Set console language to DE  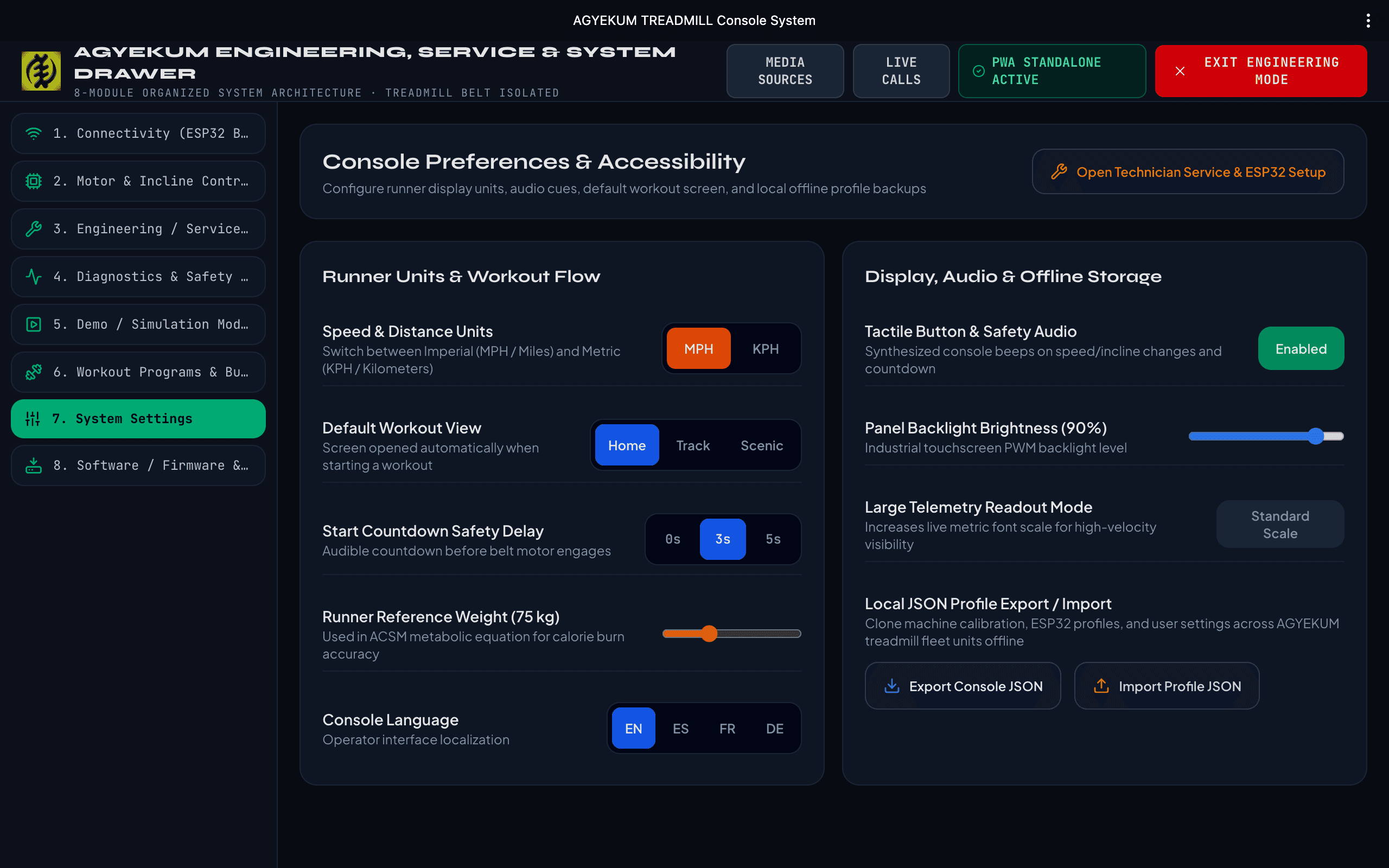tap(775, 728)
